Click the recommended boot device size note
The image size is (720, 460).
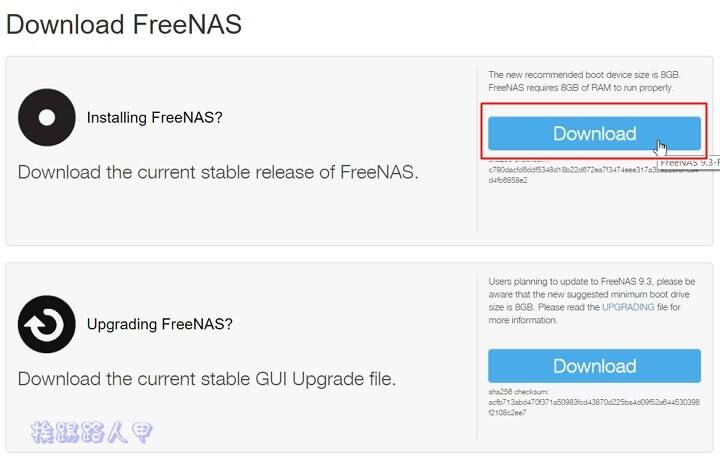(x=584, y=74)
